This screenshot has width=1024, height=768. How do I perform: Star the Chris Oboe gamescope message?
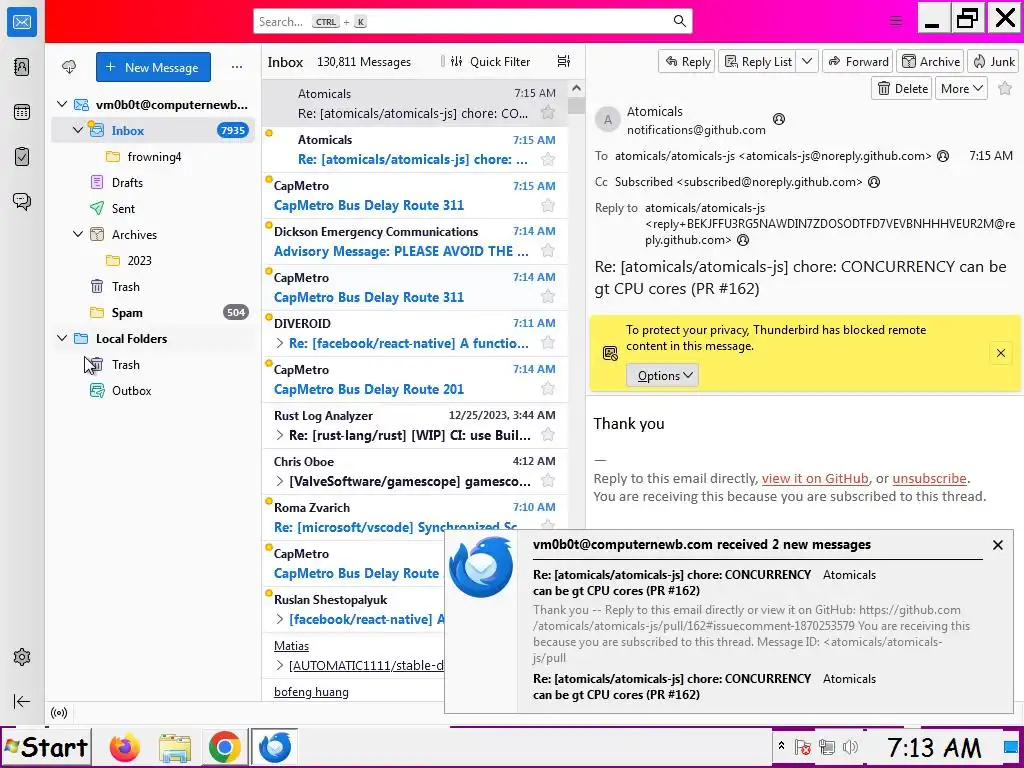[x=548, y=481]
